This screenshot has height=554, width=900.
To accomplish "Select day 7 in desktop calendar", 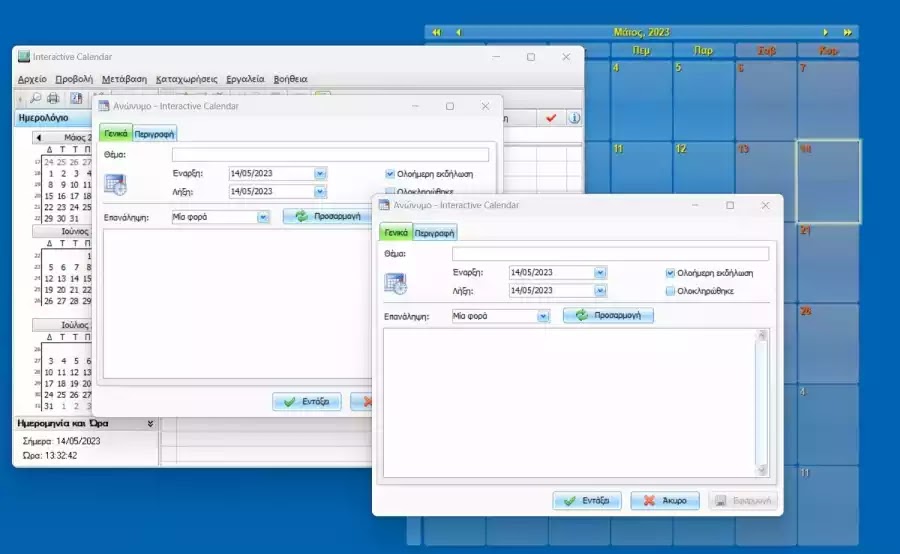I will point(828,100).
